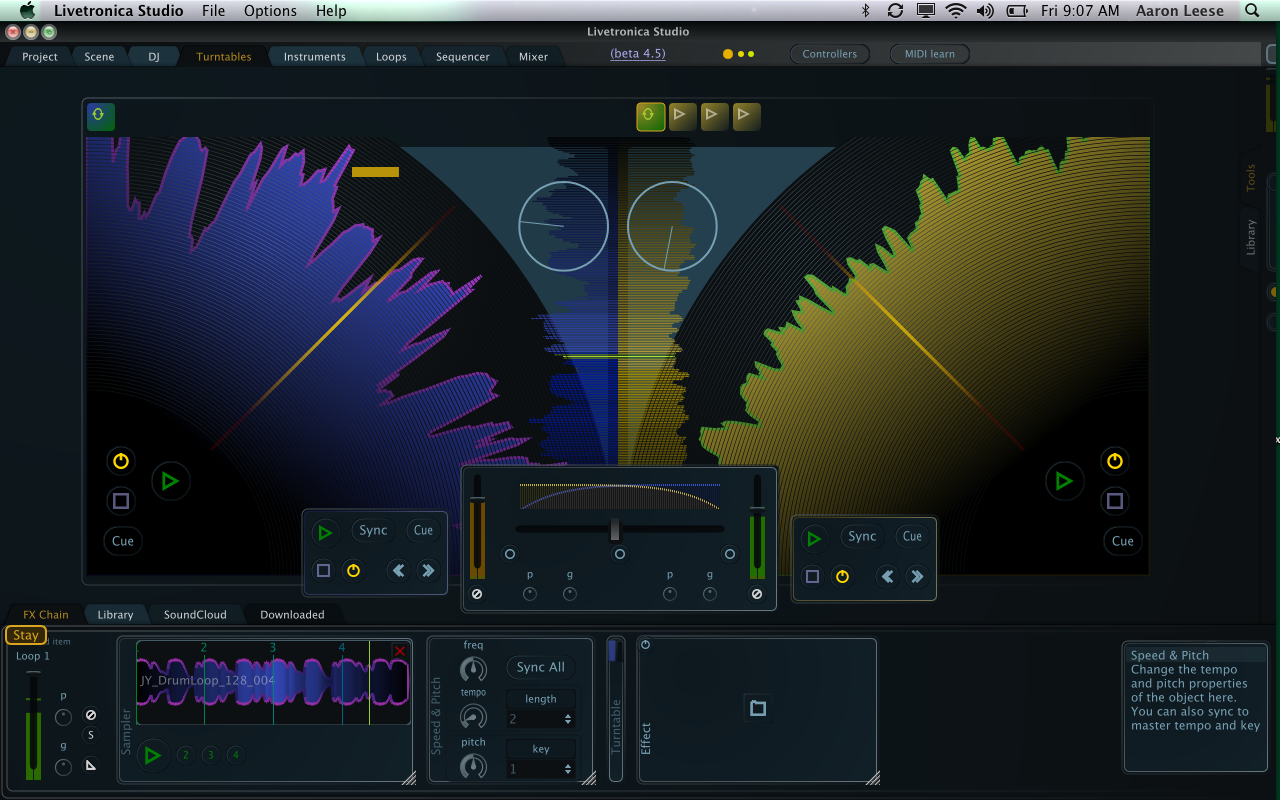Select the right crossfader position circle

pyautogui.click(x=730, y=554)
